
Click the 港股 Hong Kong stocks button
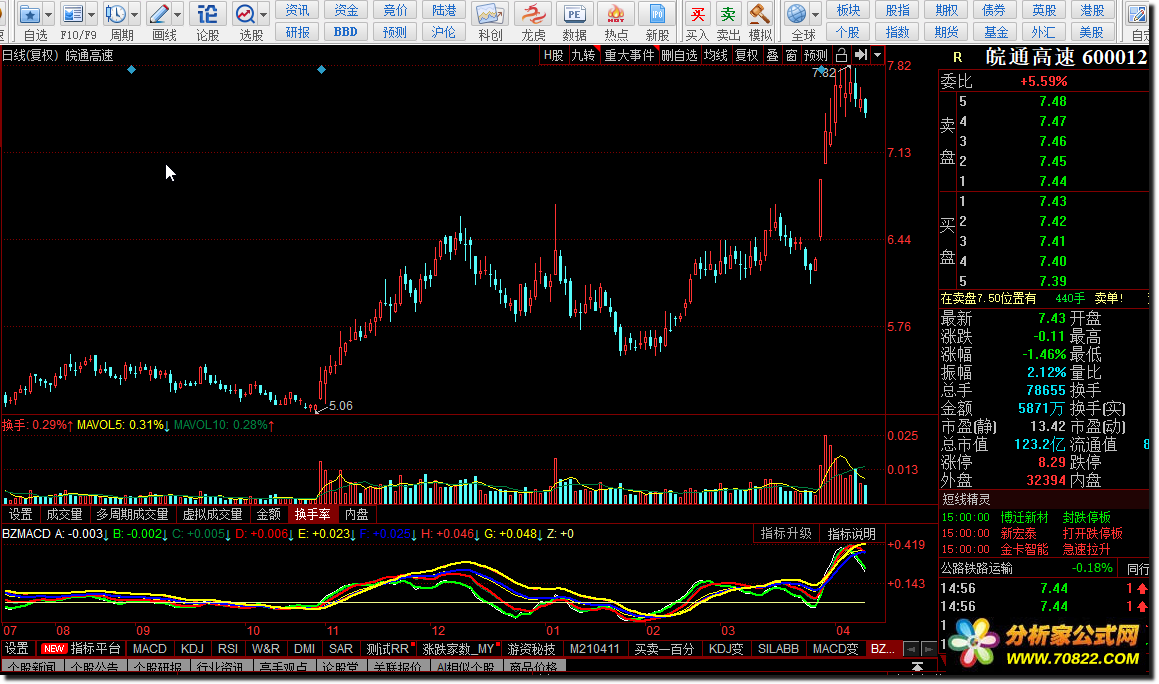(1092, 10)
